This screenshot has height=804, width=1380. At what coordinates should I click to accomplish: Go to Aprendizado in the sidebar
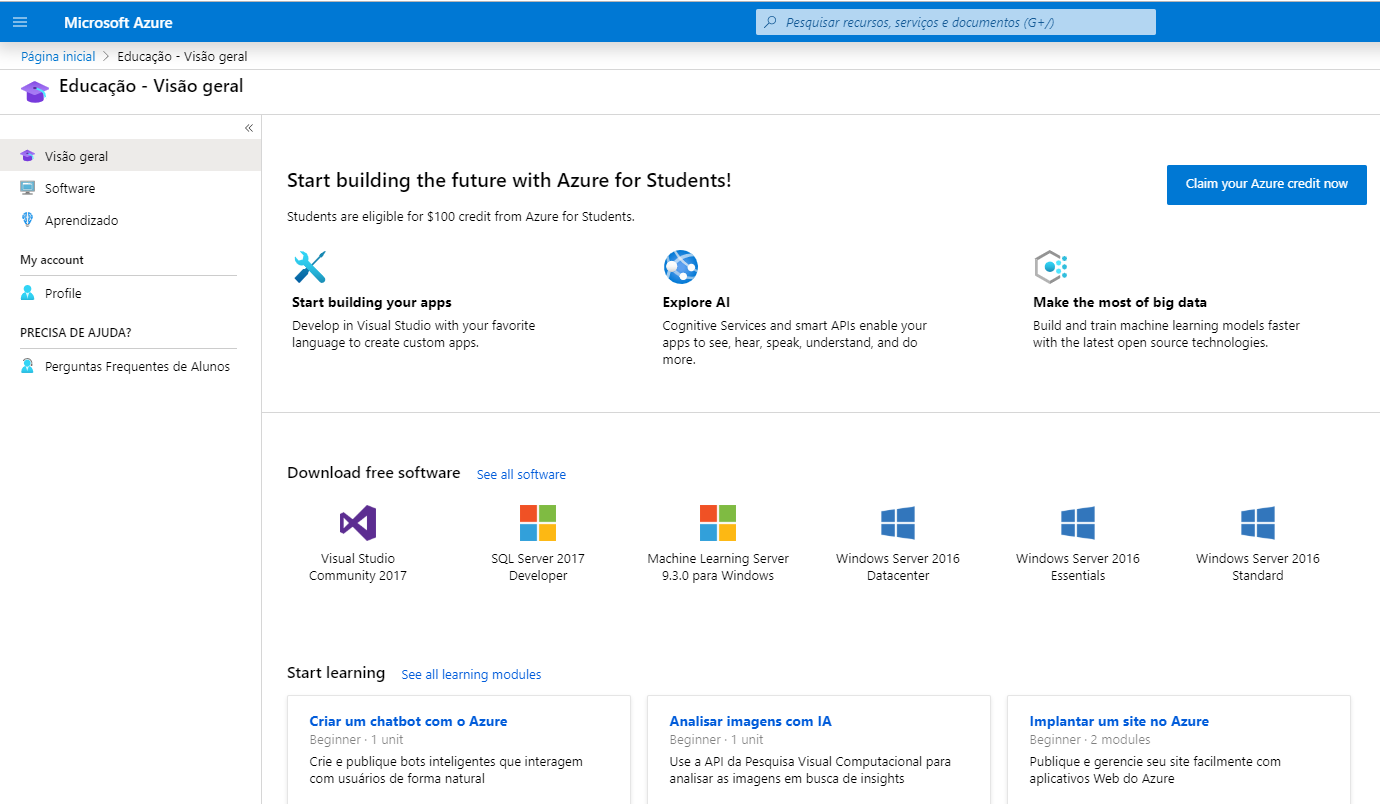[x=81, y=220]
